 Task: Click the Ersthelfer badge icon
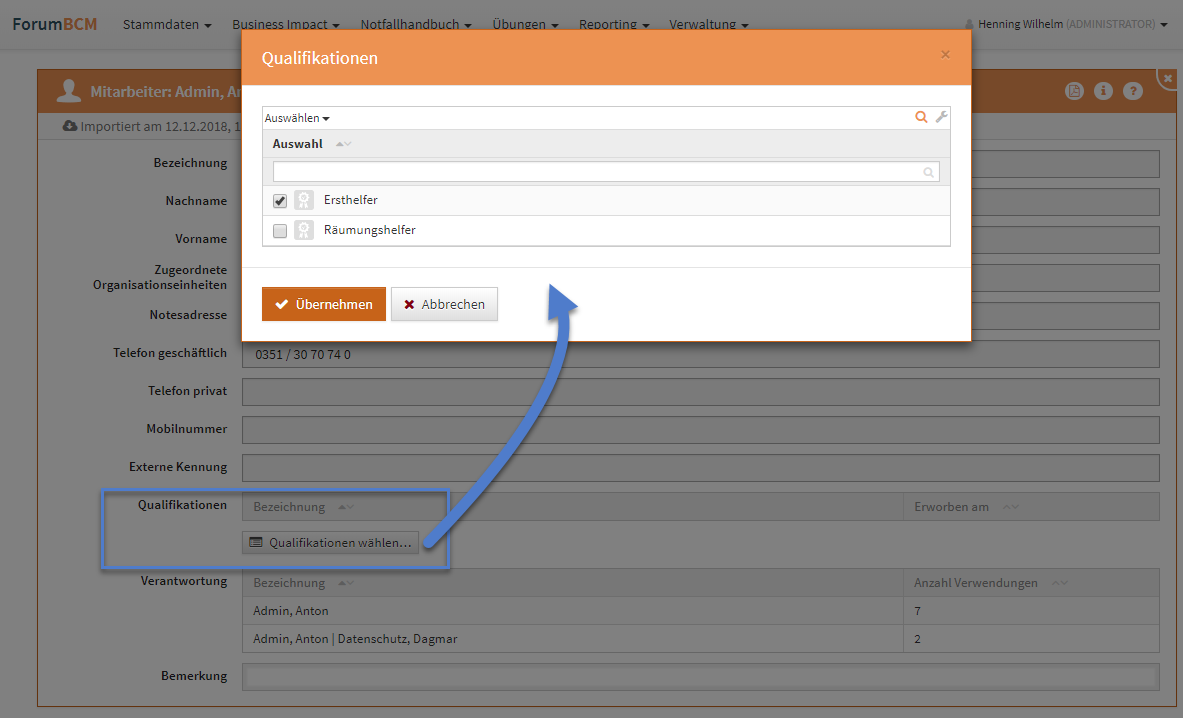point(304,200)
